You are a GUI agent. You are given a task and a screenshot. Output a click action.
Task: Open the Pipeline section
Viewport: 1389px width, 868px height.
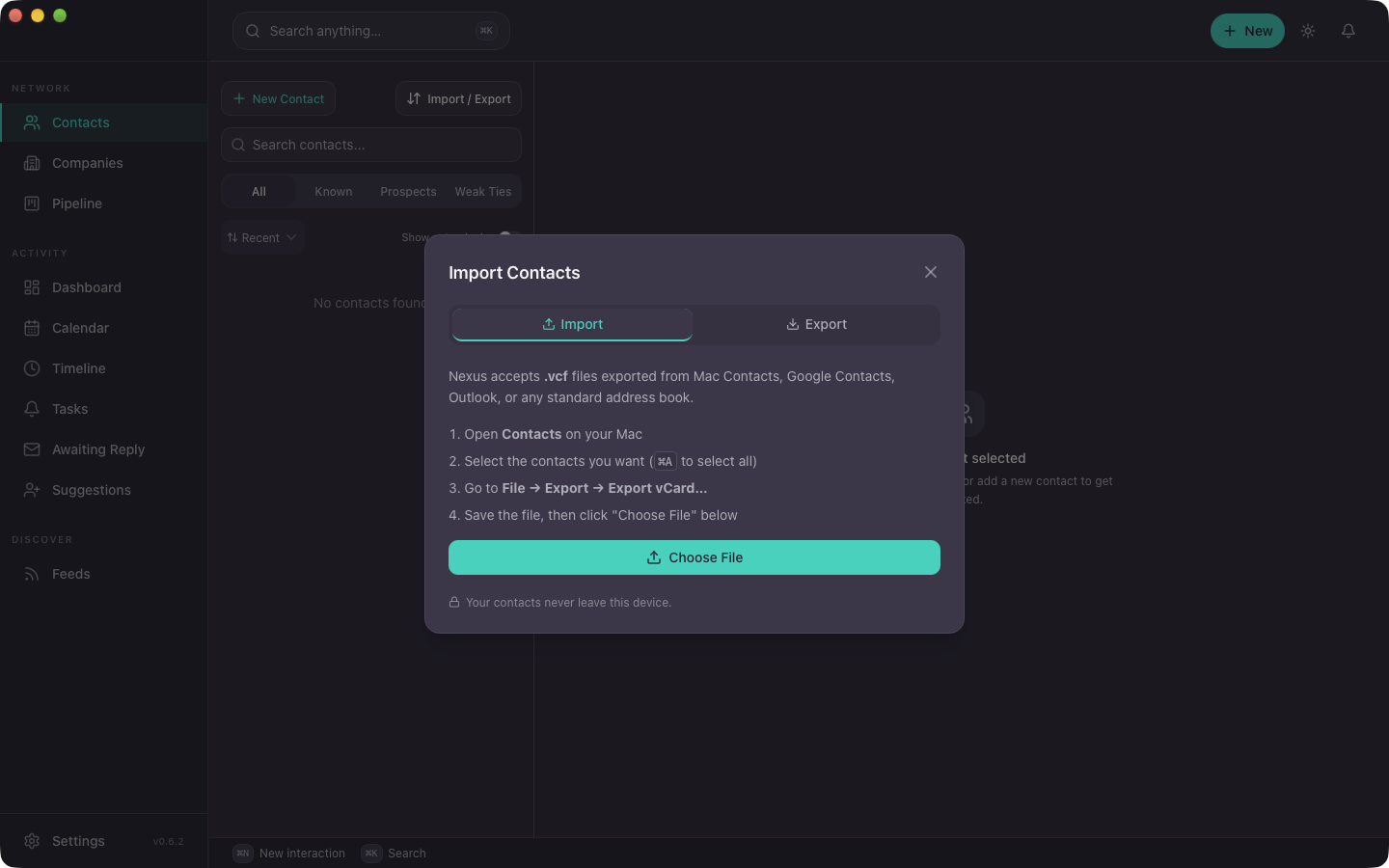(104, 203)
